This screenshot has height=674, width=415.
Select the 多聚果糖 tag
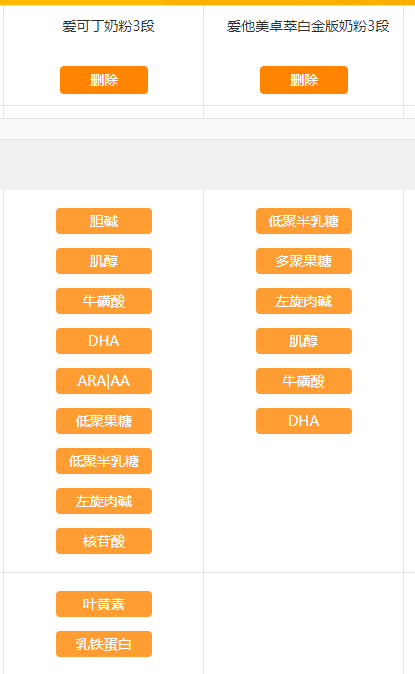tap(304, 261)
